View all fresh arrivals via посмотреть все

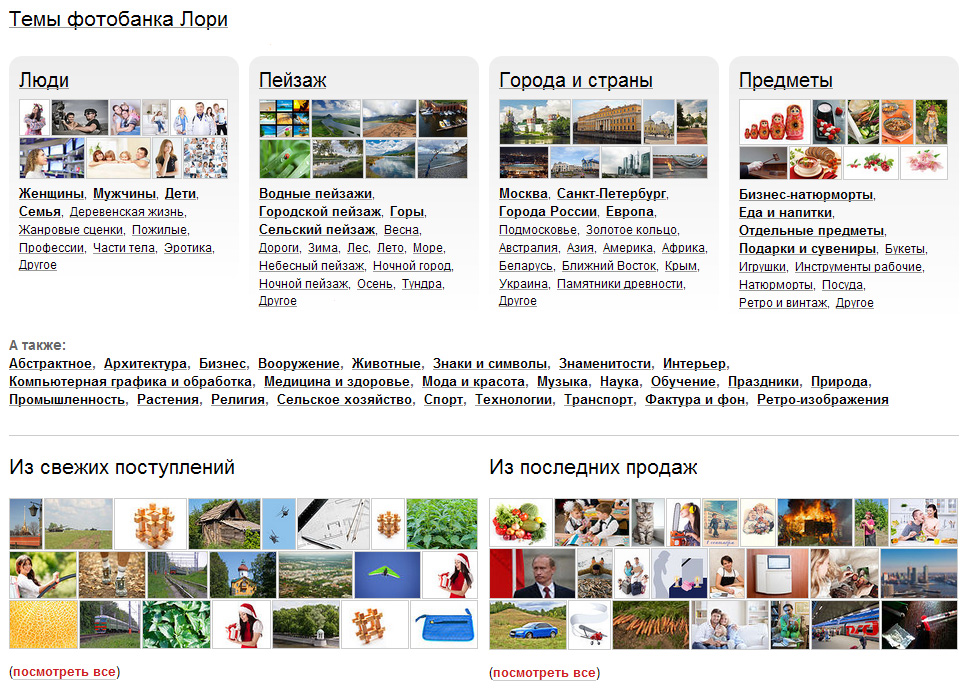(65, 671)
